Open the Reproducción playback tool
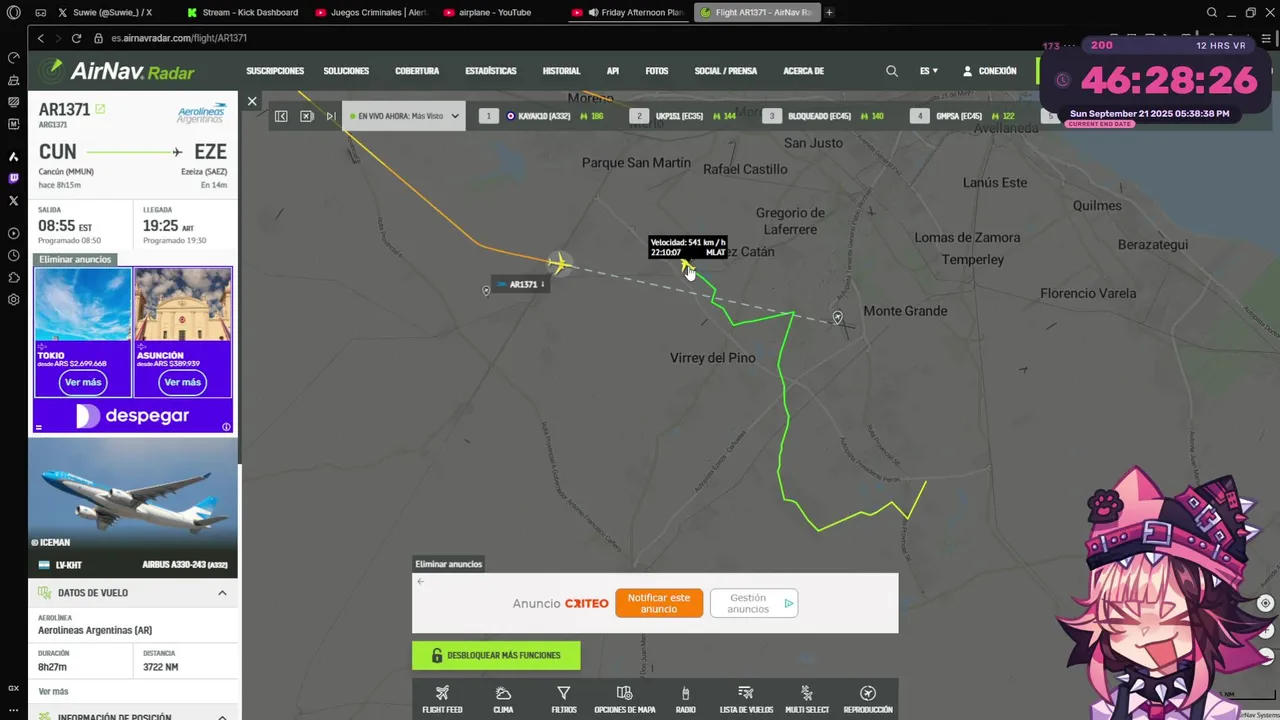Screen dimensions: 1280x720 tap(868, 699)
